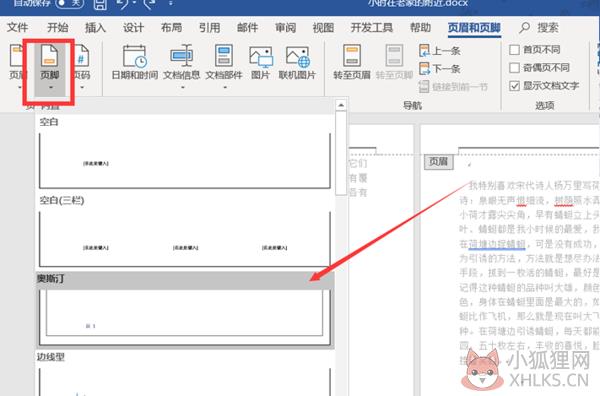600x396 pixels.
Task: Open quick access toolbar customize dropdown
Action: [x=171, y=3]
